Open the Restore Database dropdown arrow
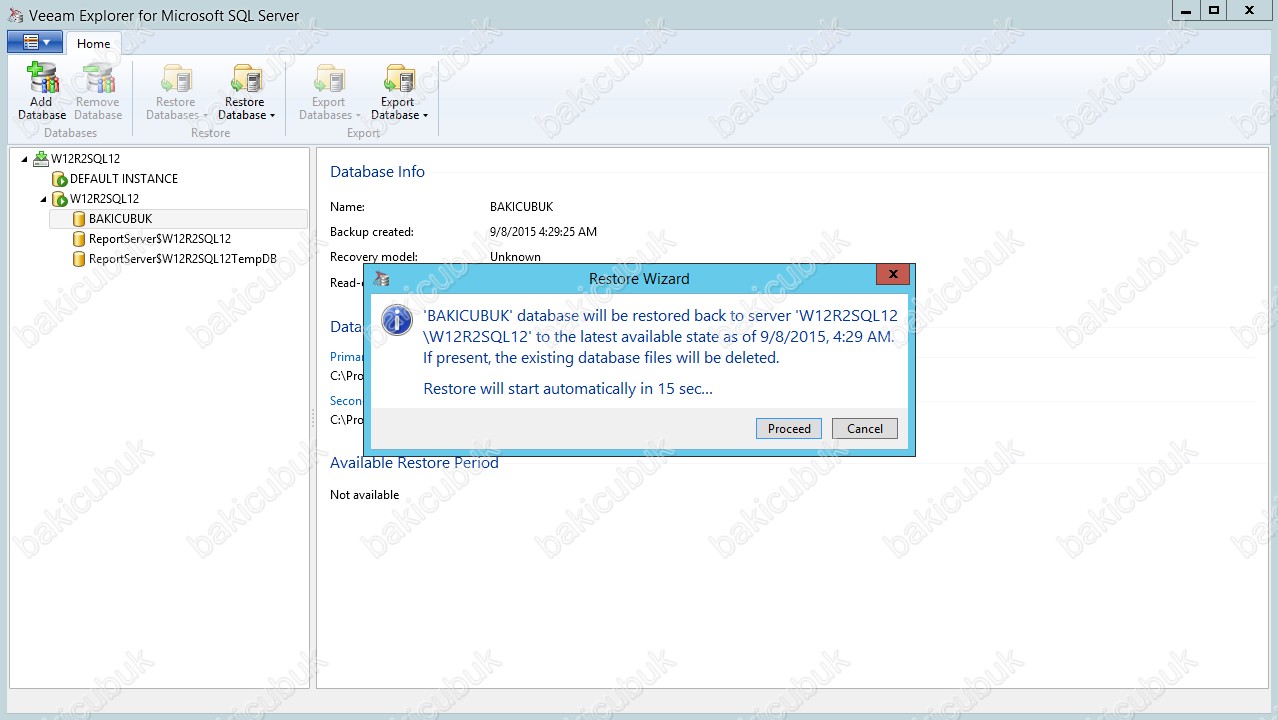The image size is (1278, 720). click(272, 116)
